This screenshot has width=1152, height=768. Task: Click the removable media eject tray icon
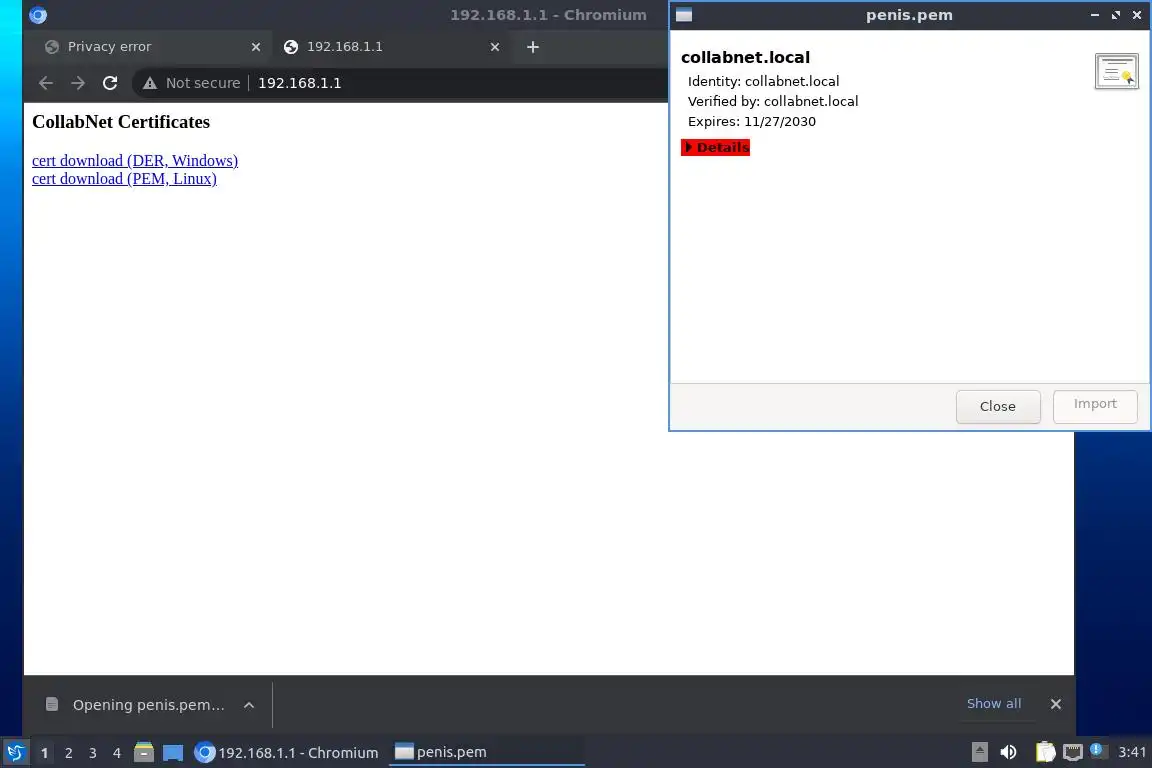tap(979, 752)
